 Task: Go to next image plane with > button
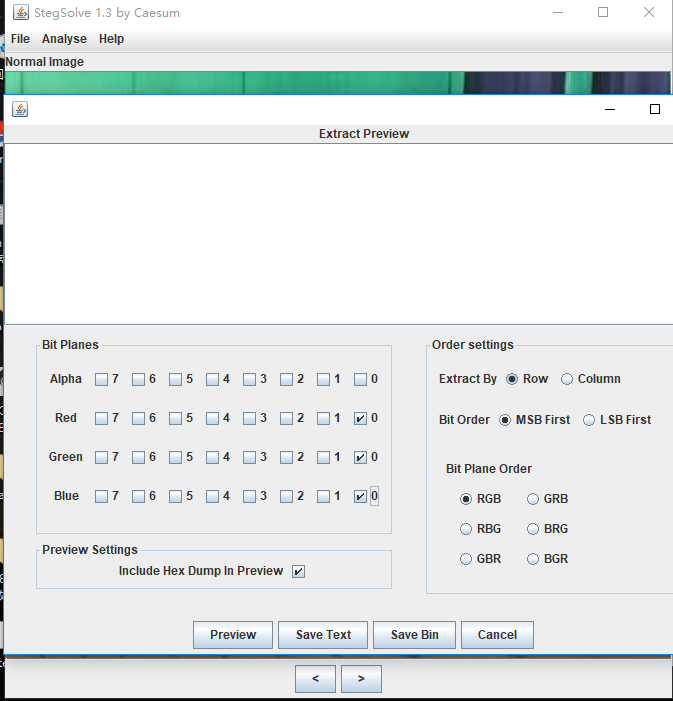tap(361, 679)
